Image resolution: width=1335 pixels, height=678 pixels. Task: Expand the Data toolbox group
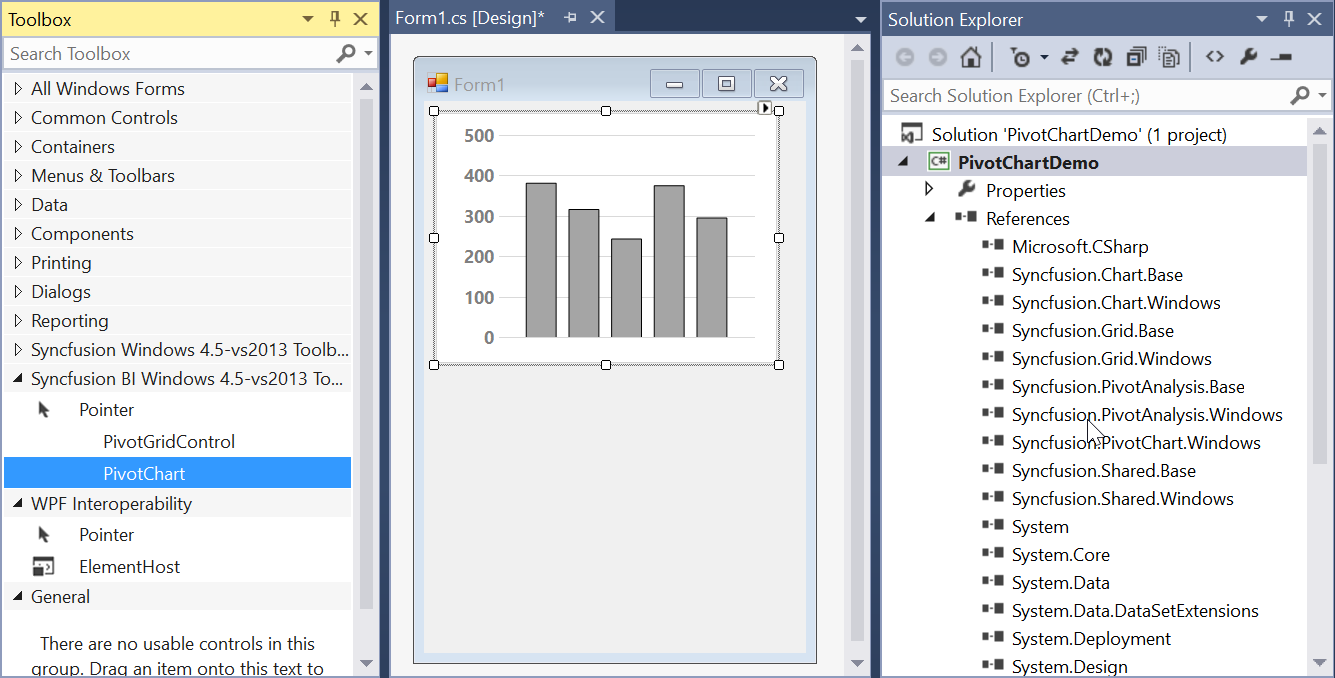(18, 205)
